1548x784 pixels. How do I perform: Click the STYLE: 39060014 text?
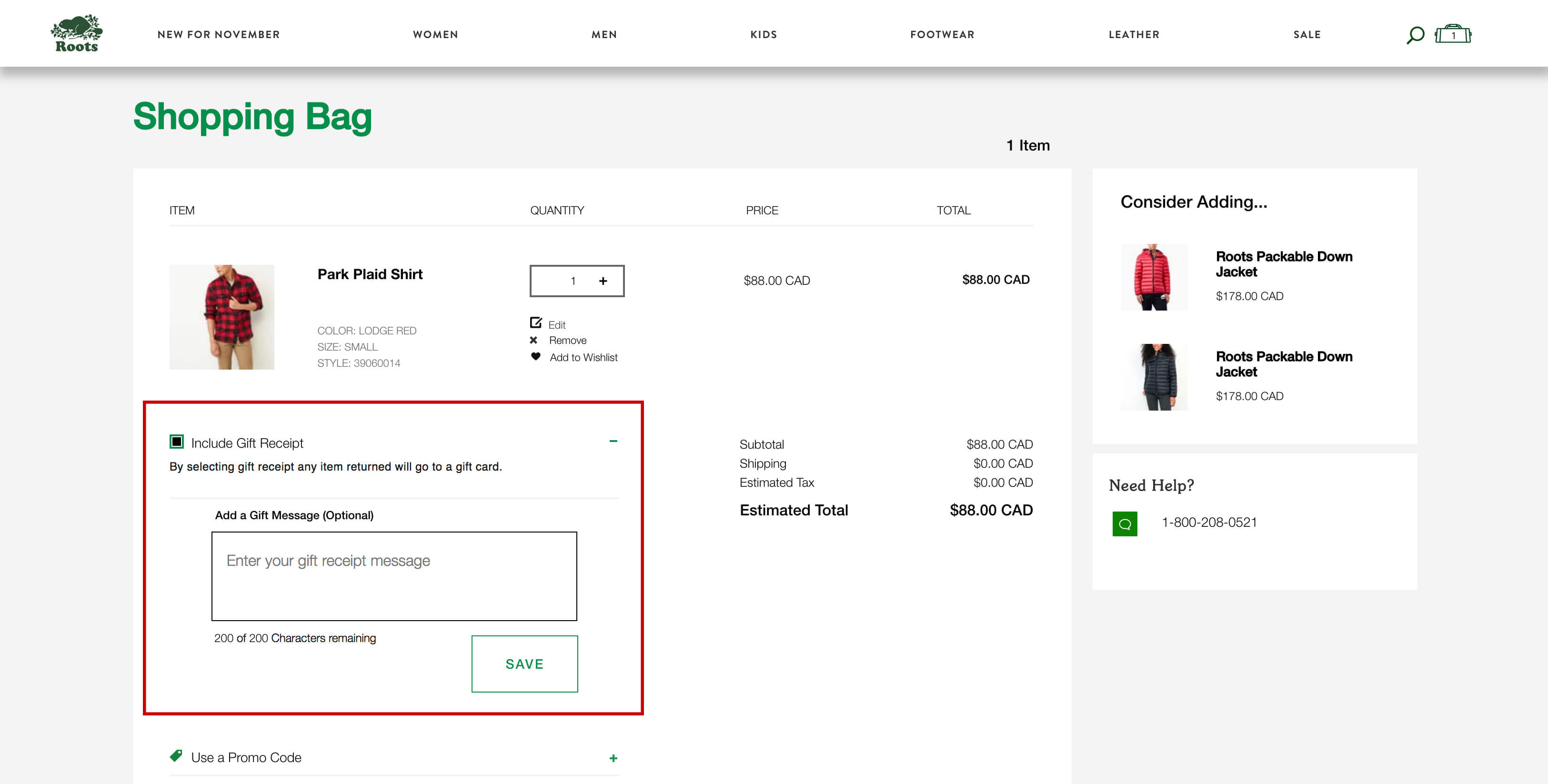(359, 363)
